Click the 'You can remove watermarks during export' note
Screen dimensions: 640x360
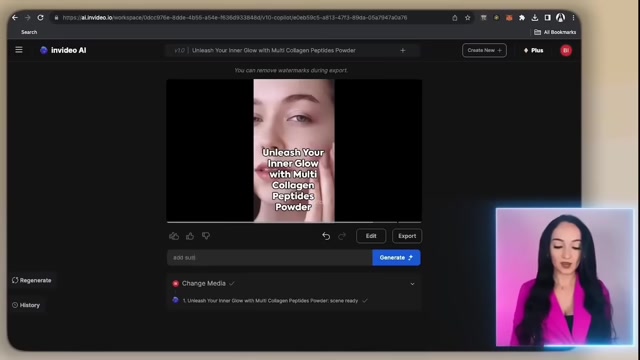click(291, 70)
